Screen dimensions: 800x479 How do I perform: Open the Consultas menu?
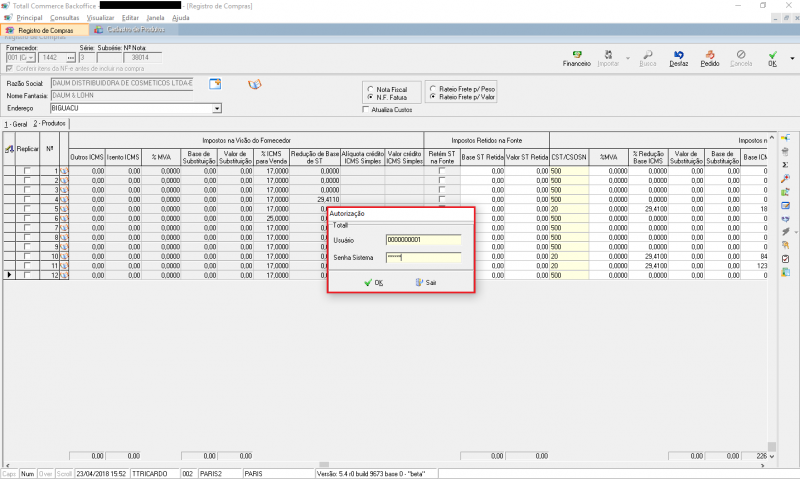tap(64, 18)
